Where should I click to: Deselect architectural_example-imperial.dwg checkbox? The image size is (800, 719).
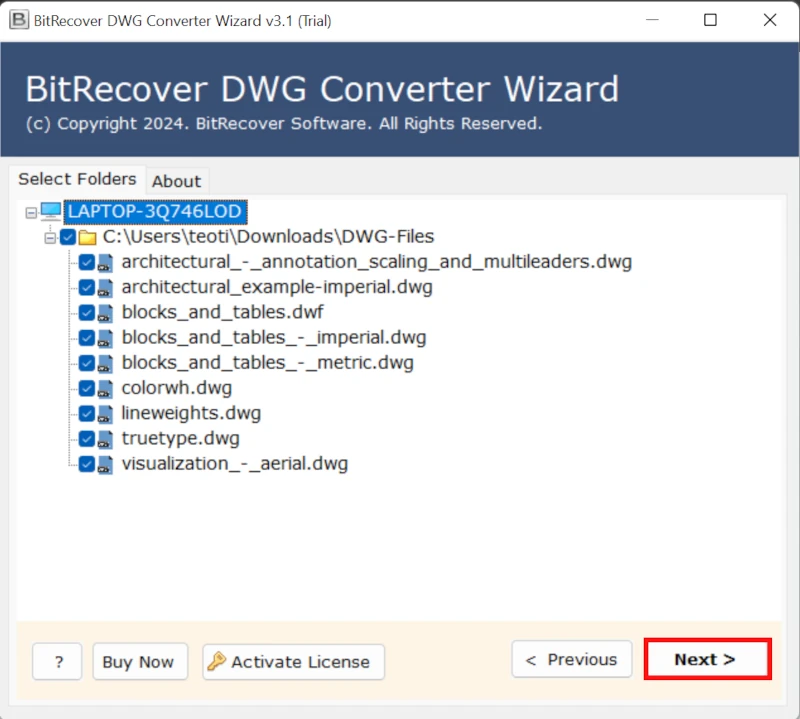pyautogui.click(x=85, y=287)
